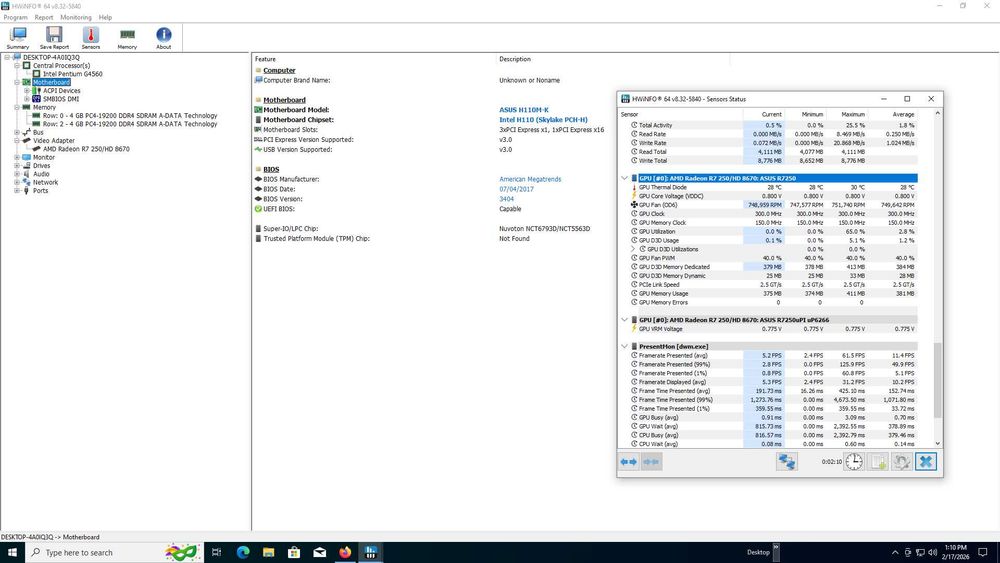Collapse the Central Processor(s) node
The image size is (1000, 563).
(x=17, y=66)
